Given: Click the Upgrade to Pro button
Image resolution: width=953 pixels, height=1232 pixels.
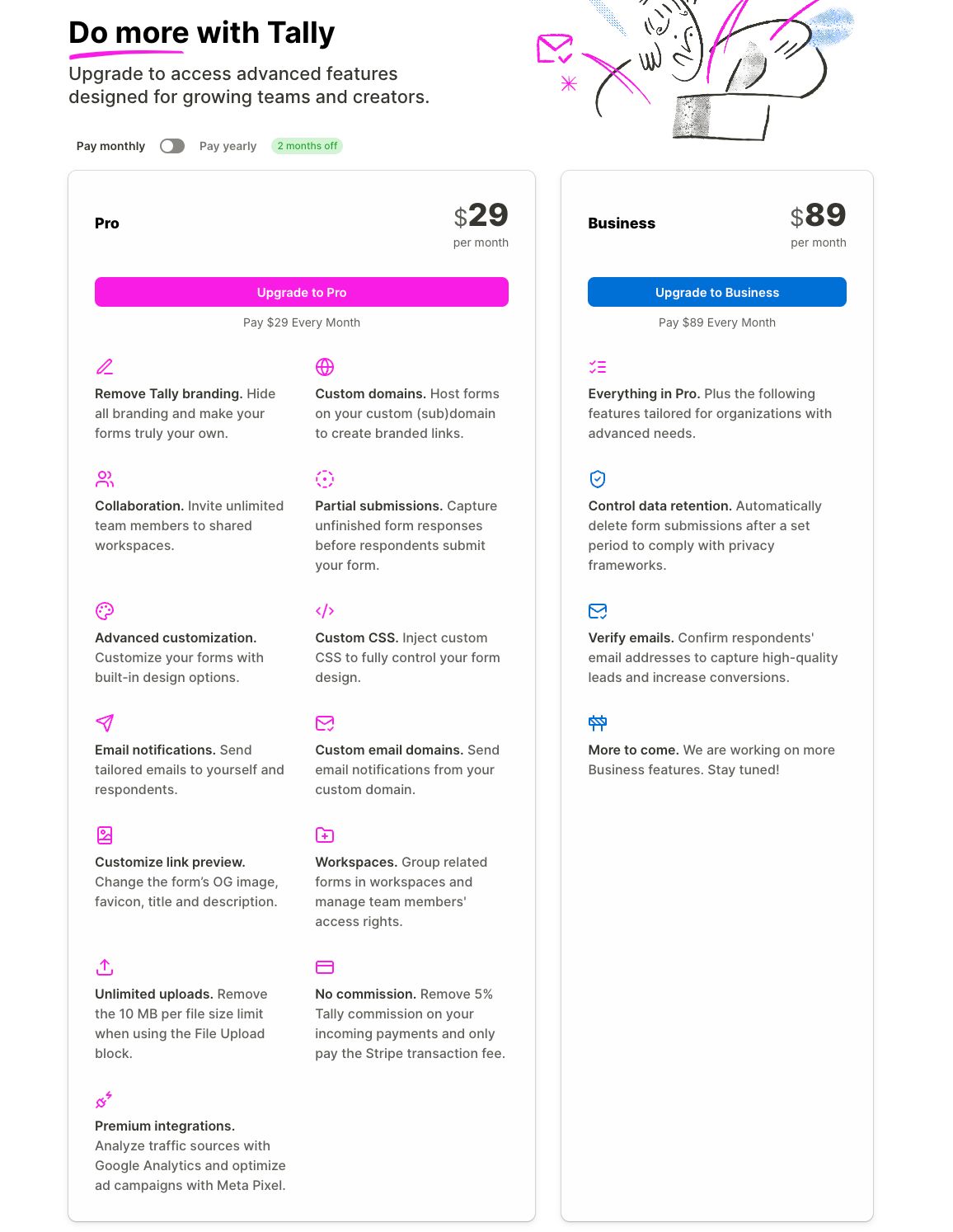Looking at the screenshot, I should click(302, 292).
